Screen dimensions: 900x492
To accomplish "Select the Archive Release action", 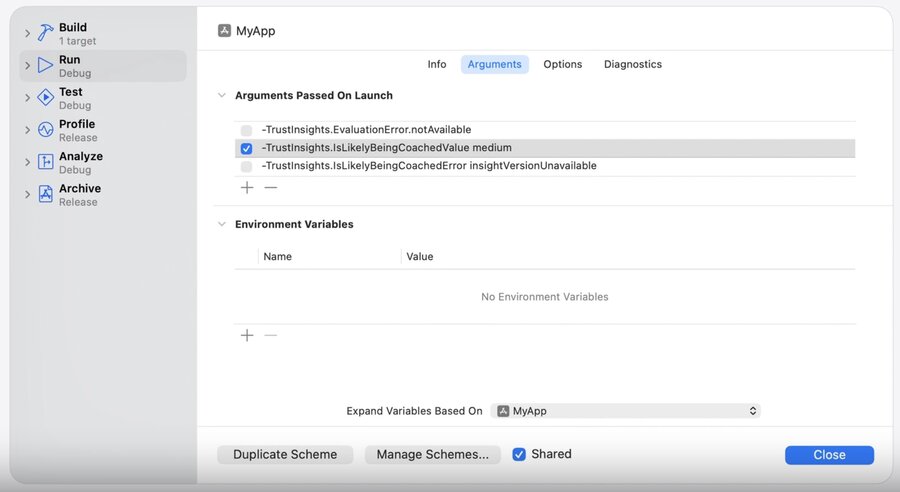I will (x=103, y=194).
